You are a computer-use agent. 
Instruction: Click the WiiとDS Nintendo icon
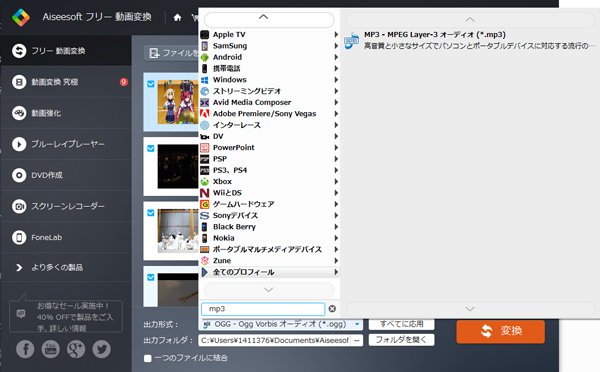pyautogui.click(x=205, y=193)
